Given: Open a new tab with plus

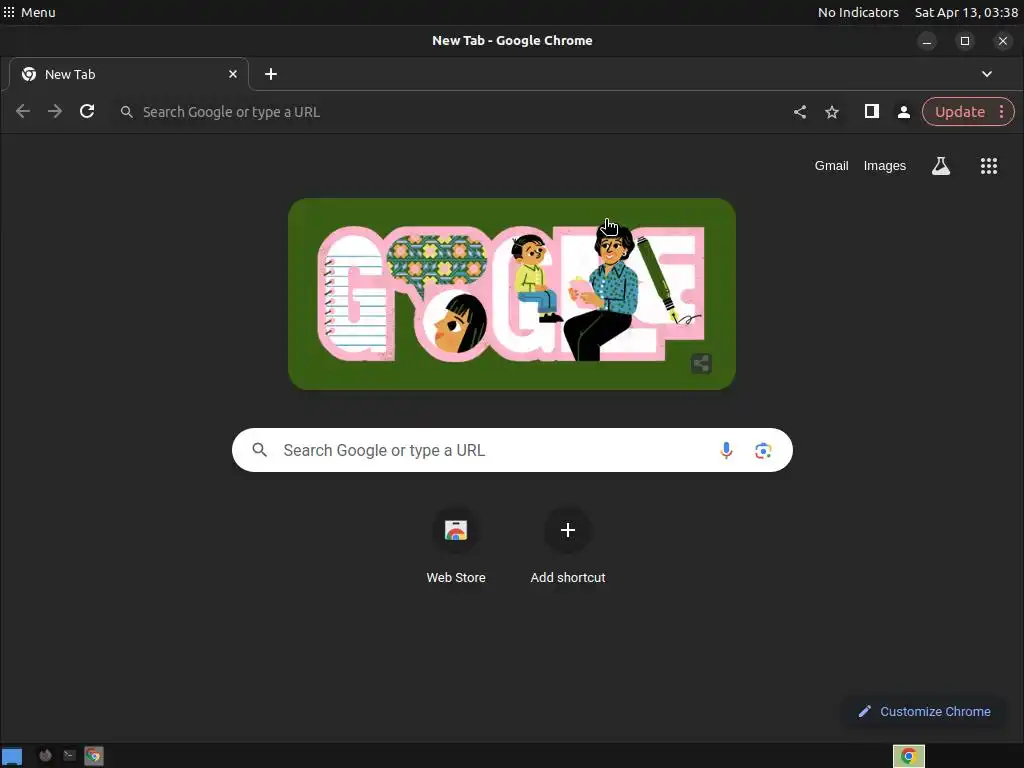Looking at the screenshot, I should pyautogui.click(x=271, y=74).
